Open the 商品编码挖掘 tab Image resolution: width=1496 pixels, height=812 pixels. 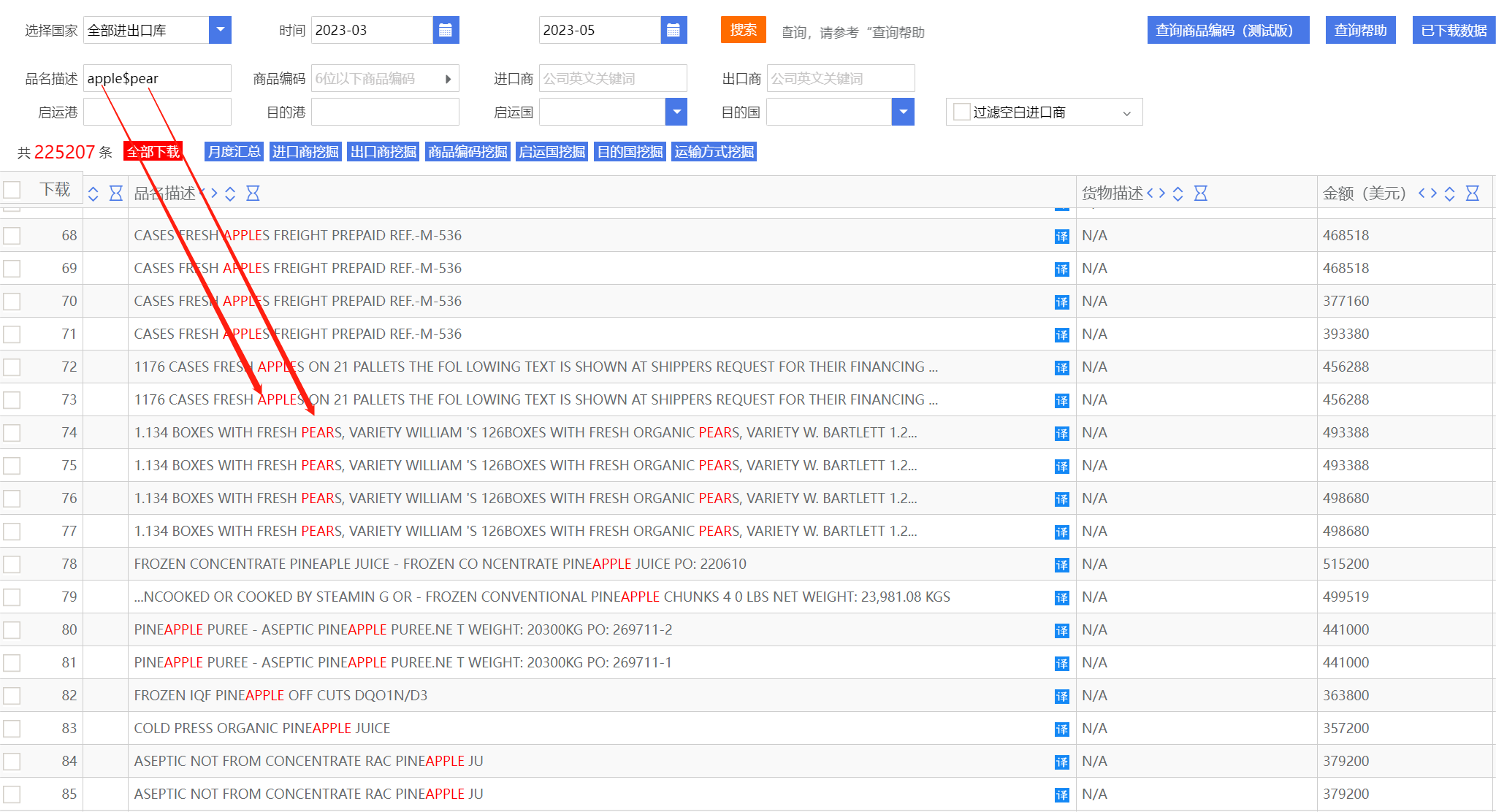click(x=467, y=152)
